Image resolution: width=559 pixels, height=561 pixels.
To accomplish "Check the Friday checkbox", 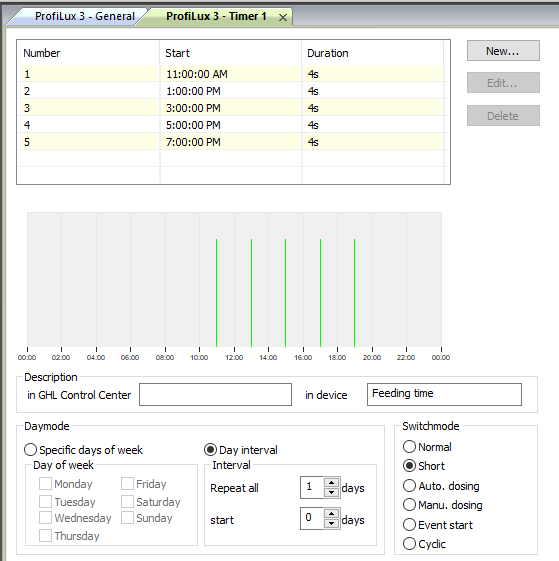I will 127,484.
